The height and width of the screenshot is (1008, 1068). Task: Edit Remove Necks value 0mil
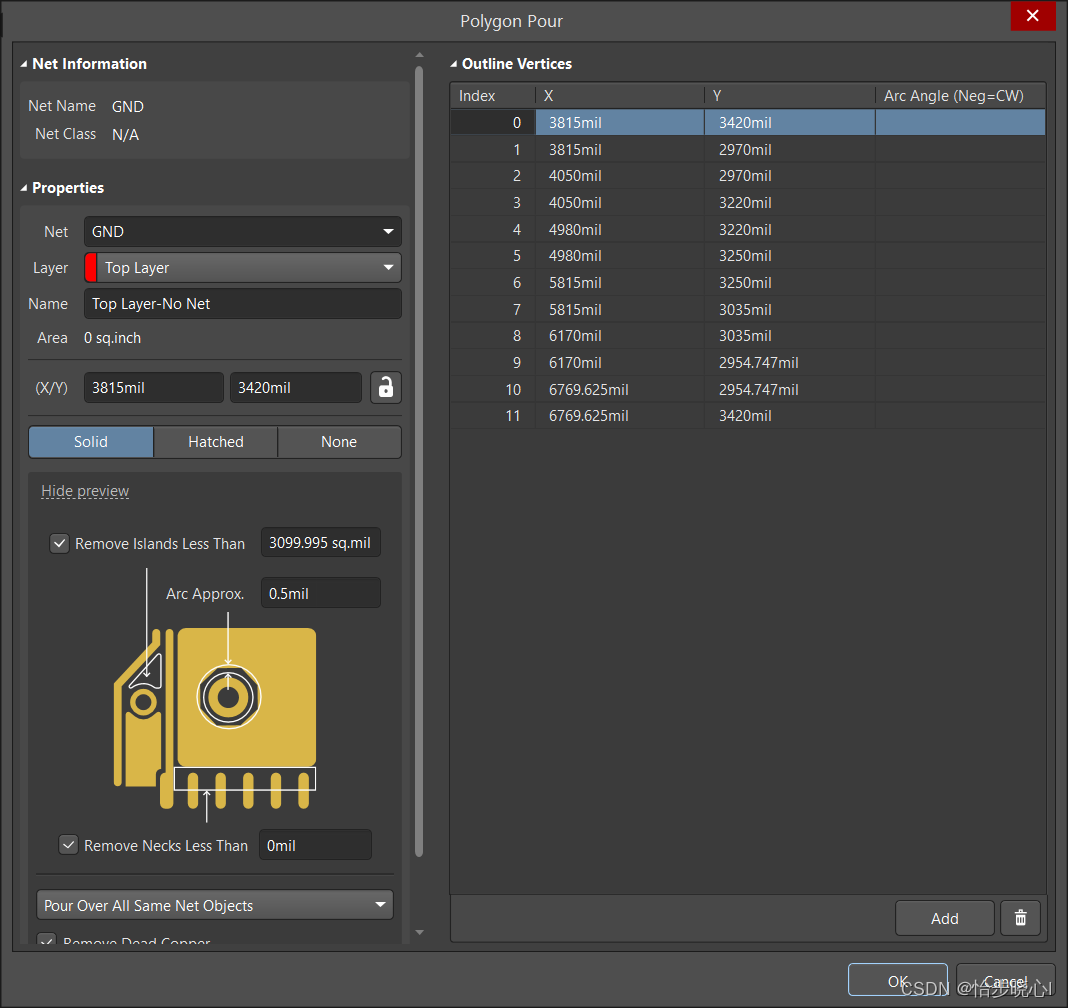pyautogui.click(x=315, y=845)
